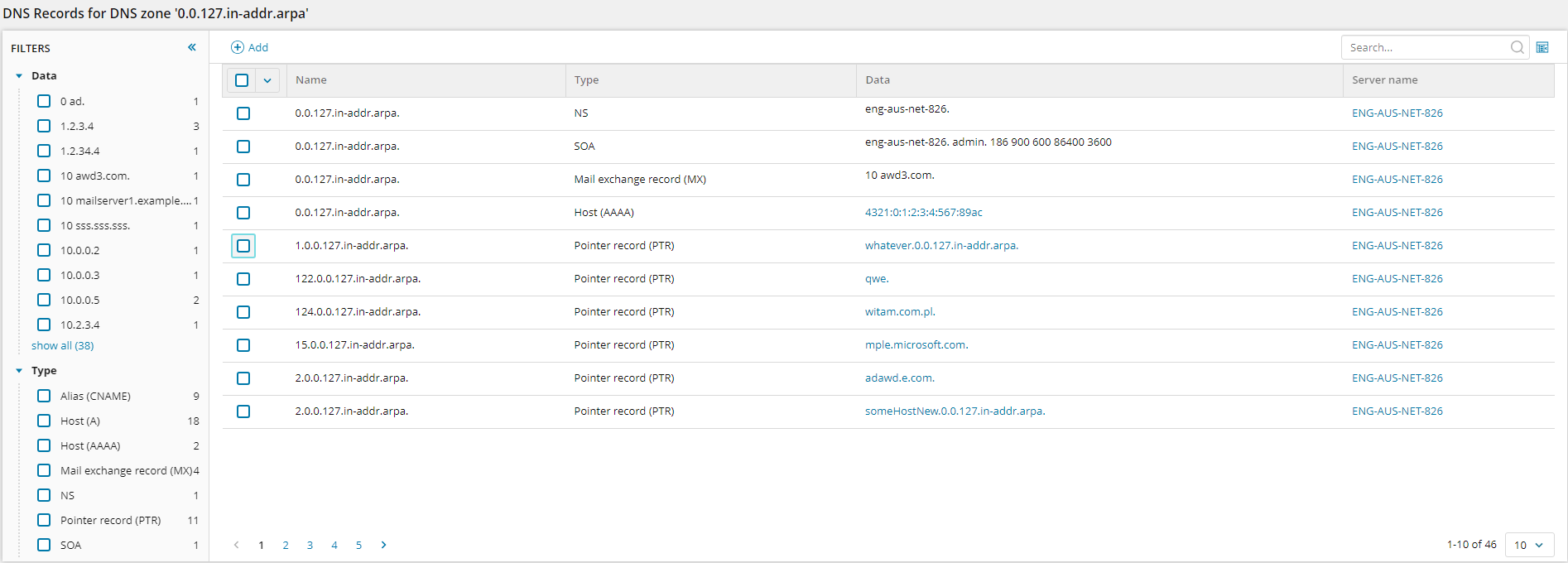
Task: Click the Add record plus icon
Action: point(238,47)
